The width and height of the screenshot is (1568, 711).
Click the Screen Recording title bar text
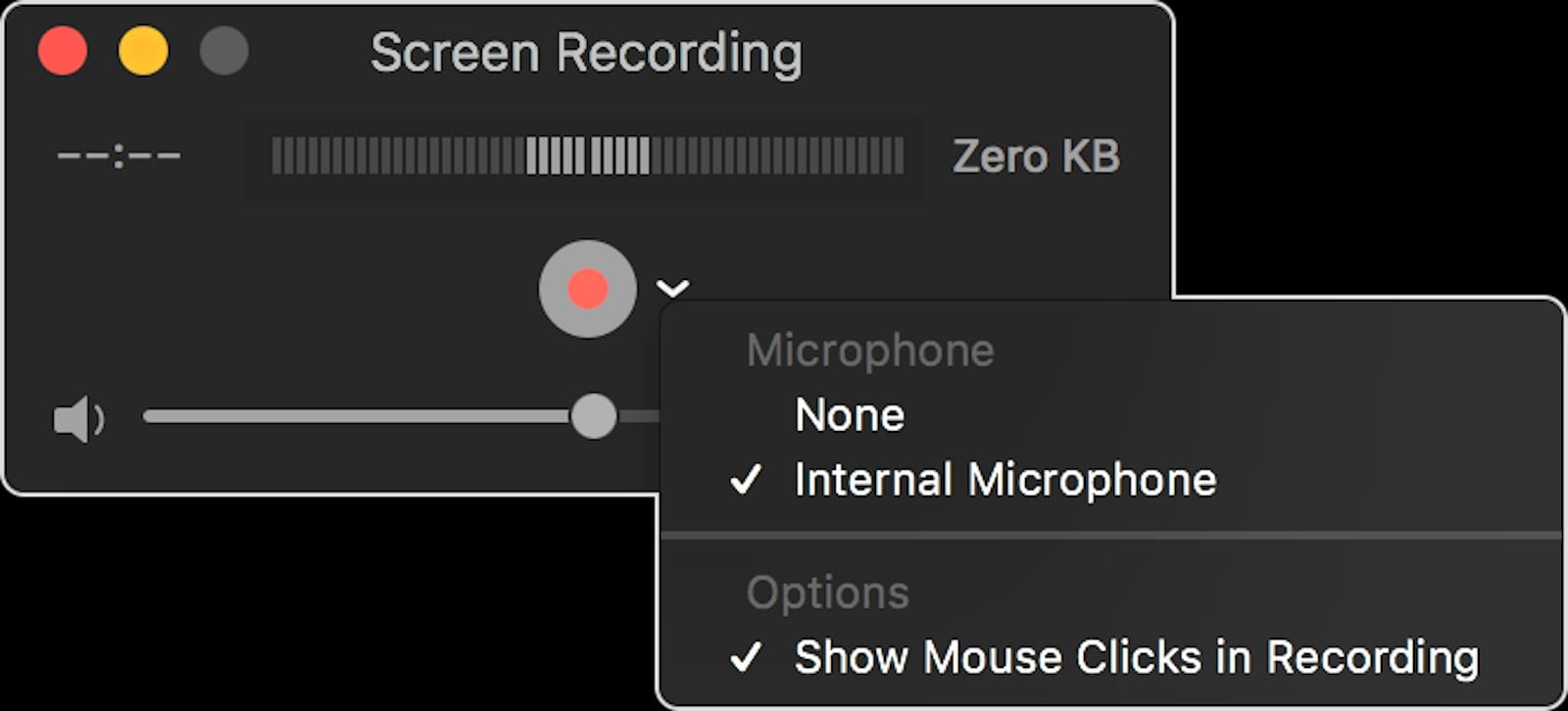point(585,53)
